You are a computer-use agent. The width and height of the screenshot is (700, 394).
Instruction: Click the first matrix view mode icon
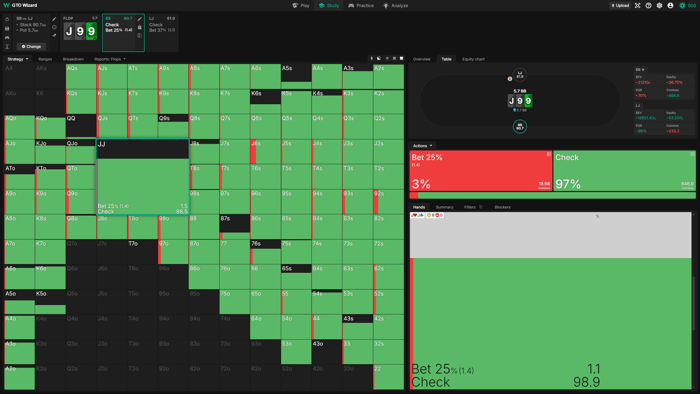click(371, 58)
